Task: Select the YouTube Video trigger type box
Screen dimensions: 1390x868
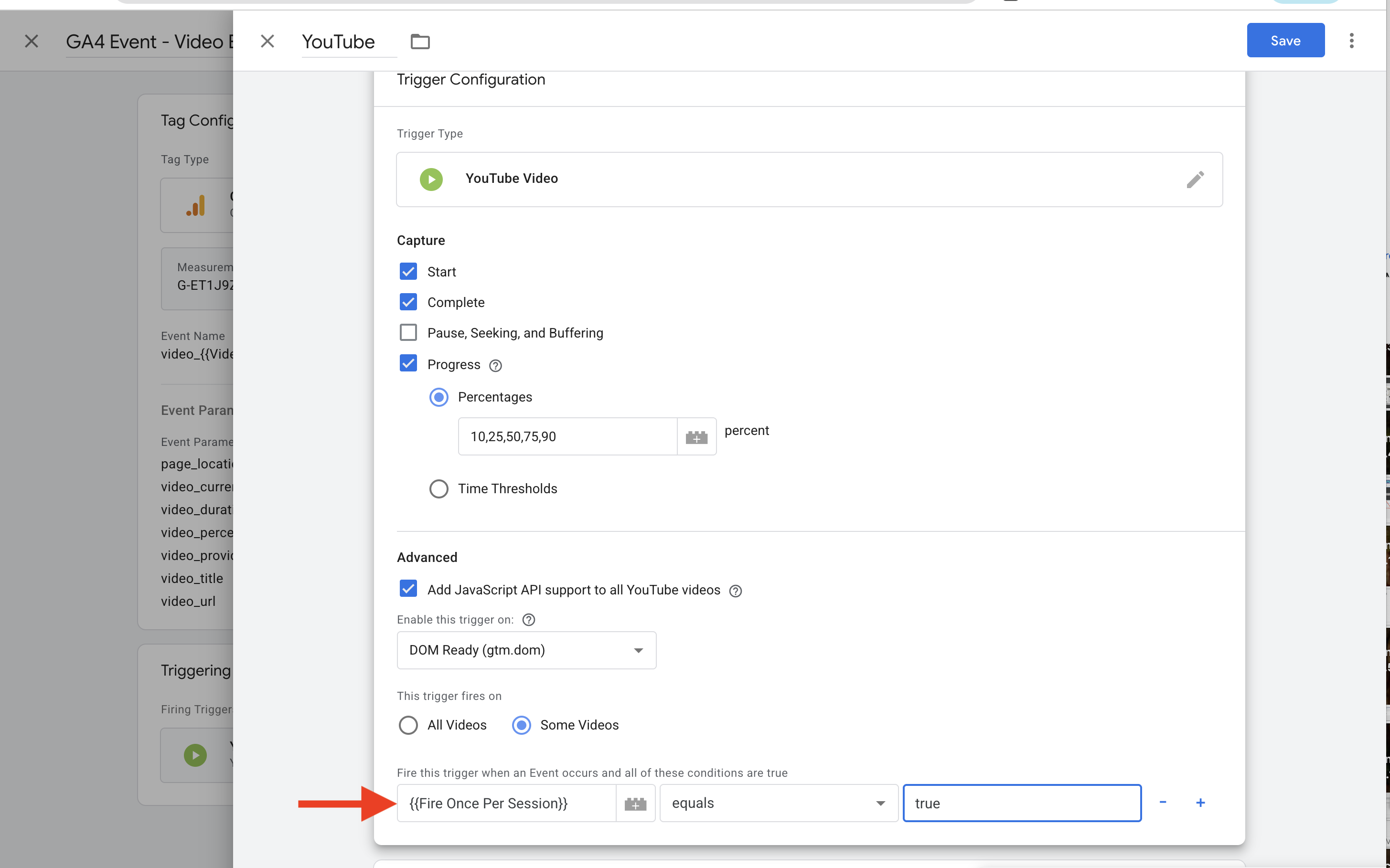Action: [809, 179]
